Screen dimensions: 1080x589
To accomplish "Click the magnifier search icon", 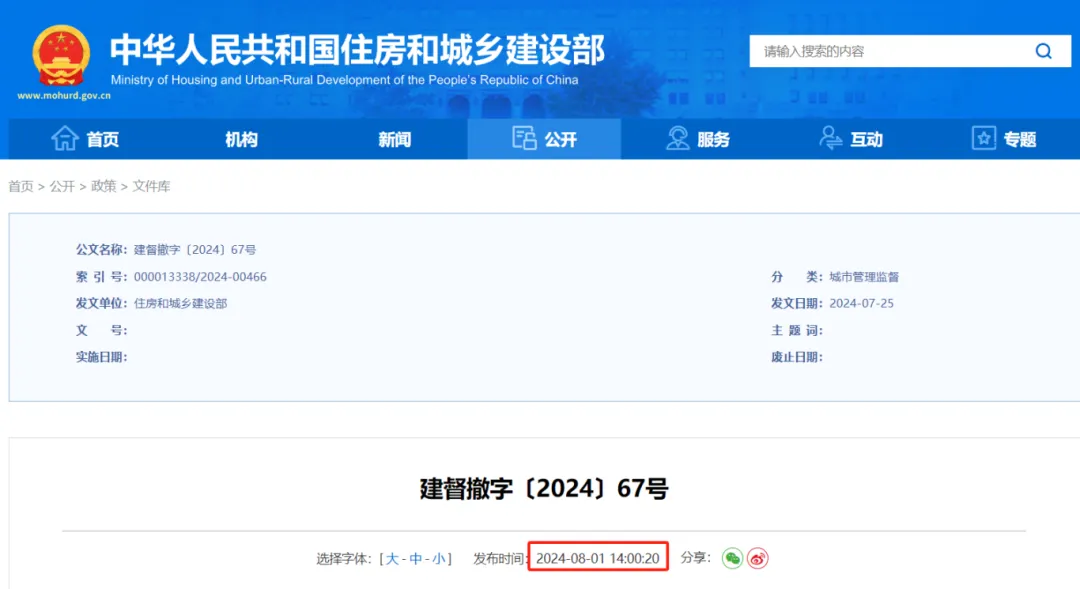I will point(1043,51).
